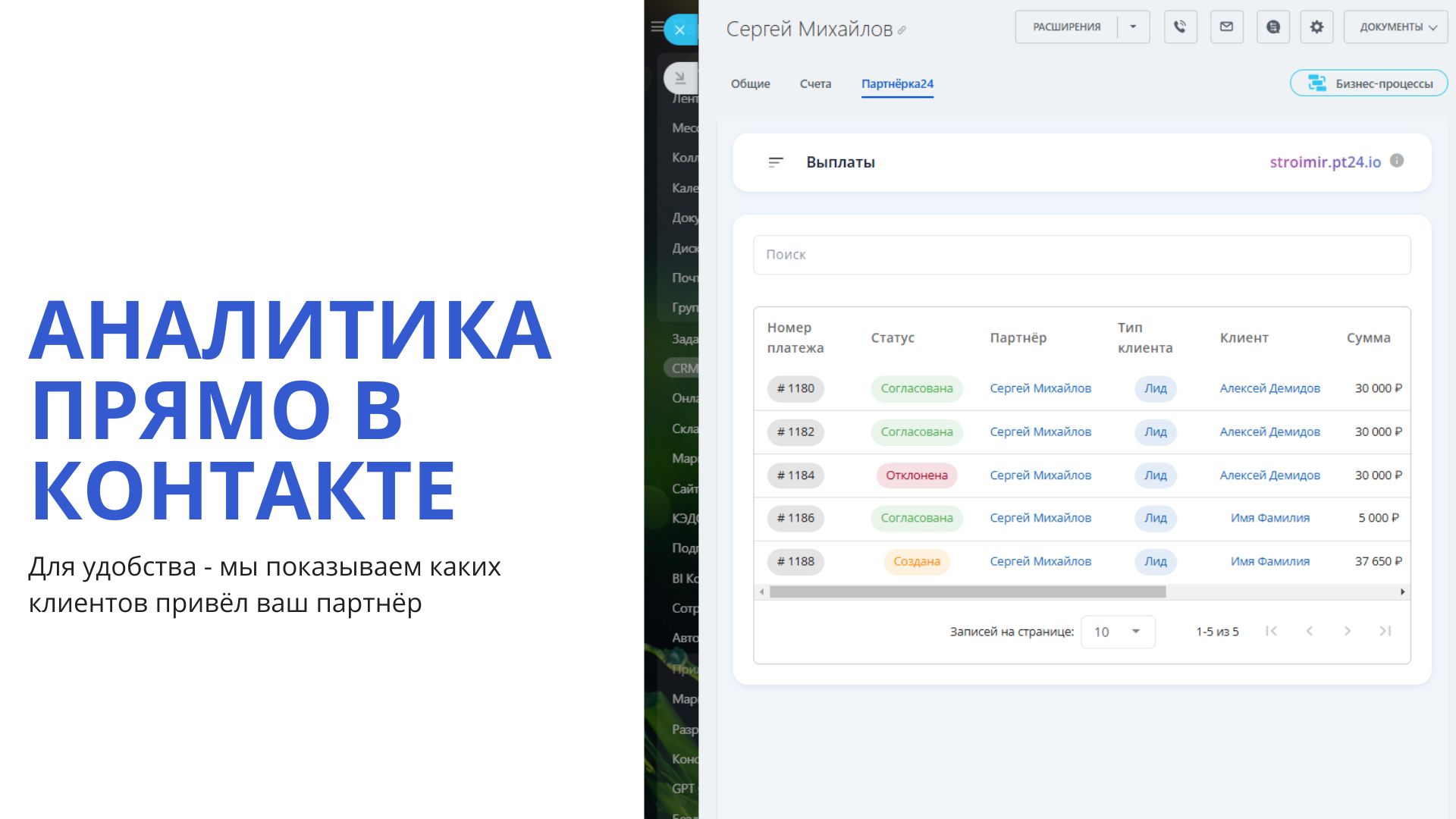Click the Бизнес-процессы button
Screen dimensions: 1456x819
pos(1369,83)
